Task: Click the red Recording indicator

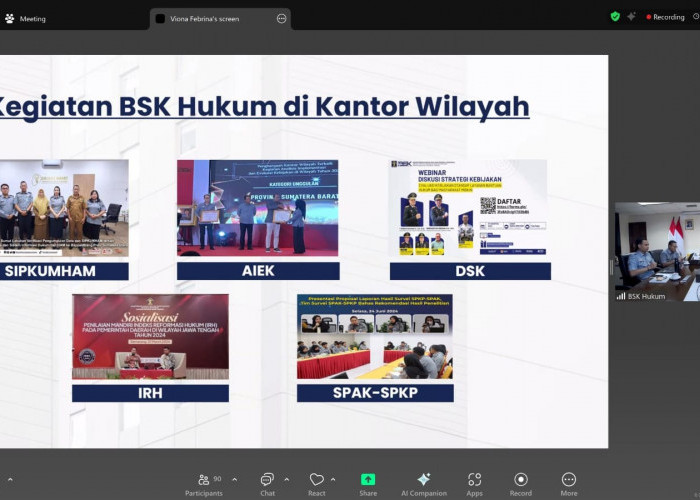Action: tap(665, 17)
